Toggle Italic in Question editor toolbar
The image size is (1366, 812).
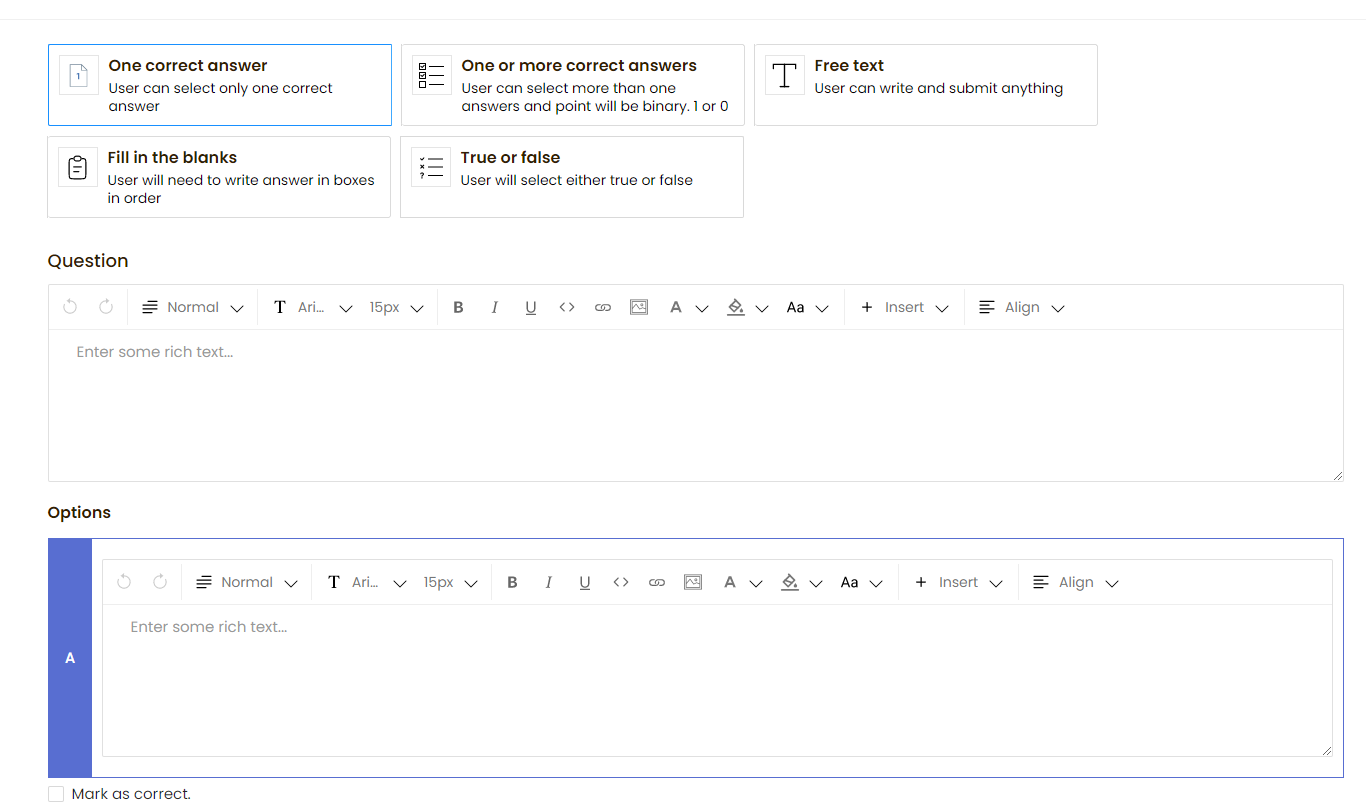coord(494,308)
